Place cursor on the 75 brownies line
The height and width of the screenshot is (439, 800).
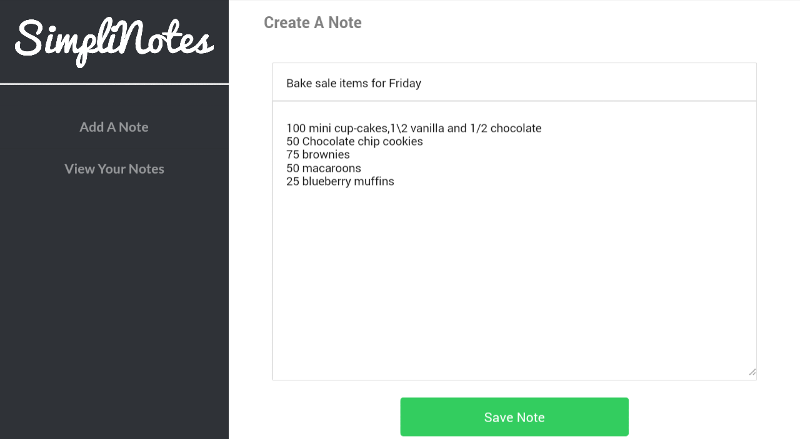point(318,155)
